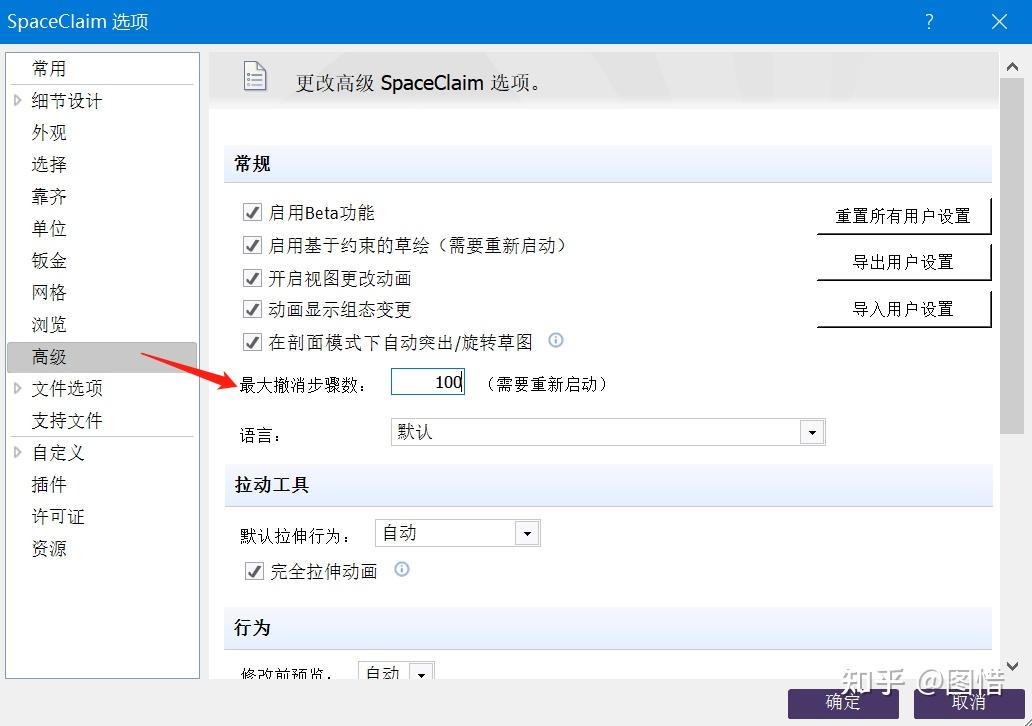Switch to the 网格 options section
The height and width of the screenshot is (726, 1032).
tap(49, 292)
